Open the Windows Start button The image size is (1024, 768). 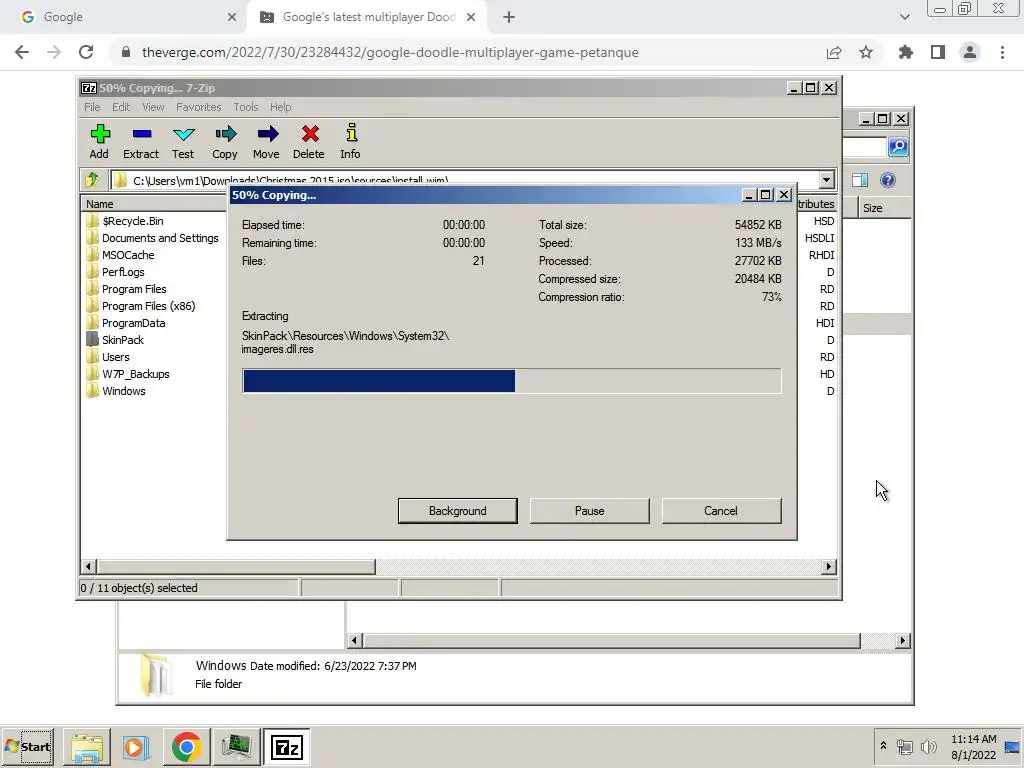(28, 747)
